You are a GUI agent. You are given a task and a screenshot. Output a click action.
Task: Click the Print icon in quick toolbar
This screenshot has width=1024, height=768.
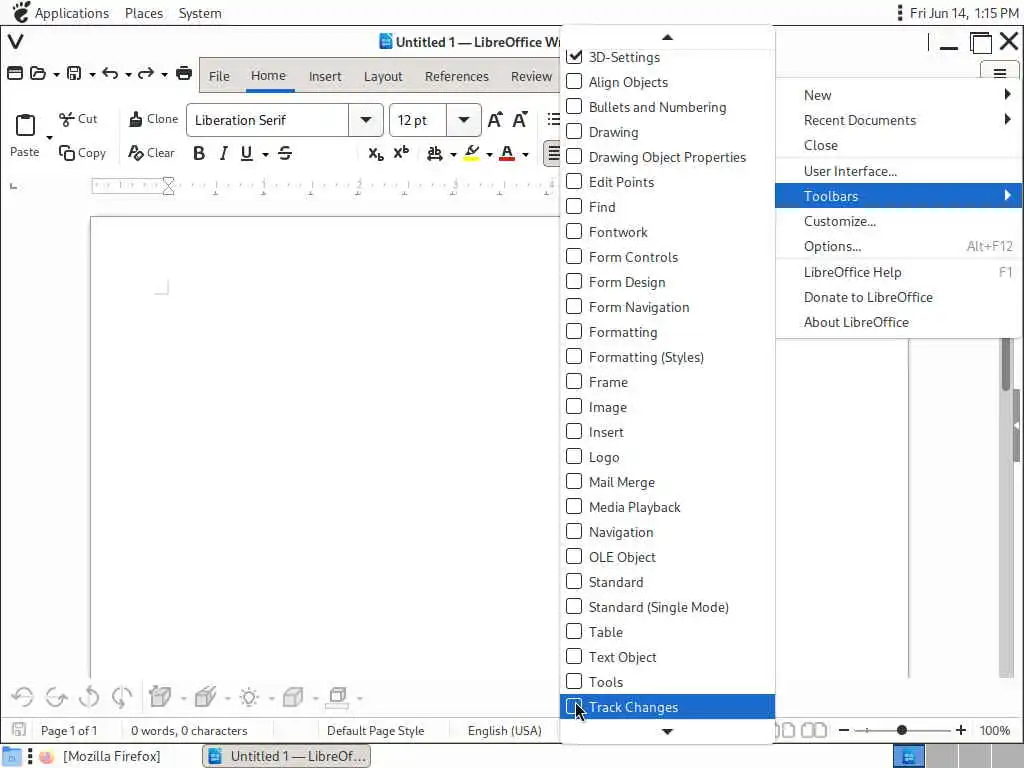pos(184,73)
